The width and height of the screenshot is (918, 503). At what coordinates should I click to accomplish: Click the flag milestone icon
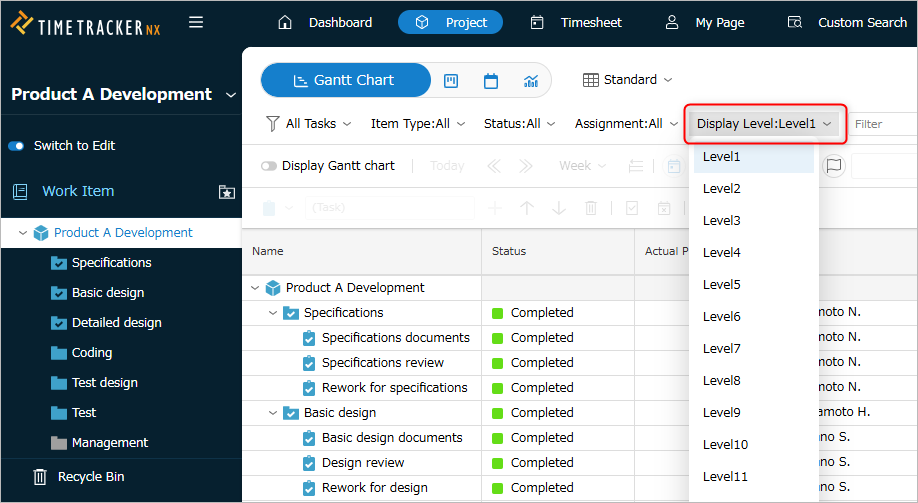[x=834, y=166]
